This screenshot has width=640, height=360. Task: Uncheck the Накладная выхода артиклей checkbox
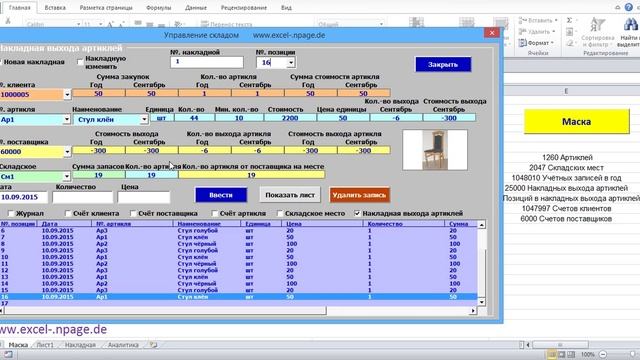point(358,213)
